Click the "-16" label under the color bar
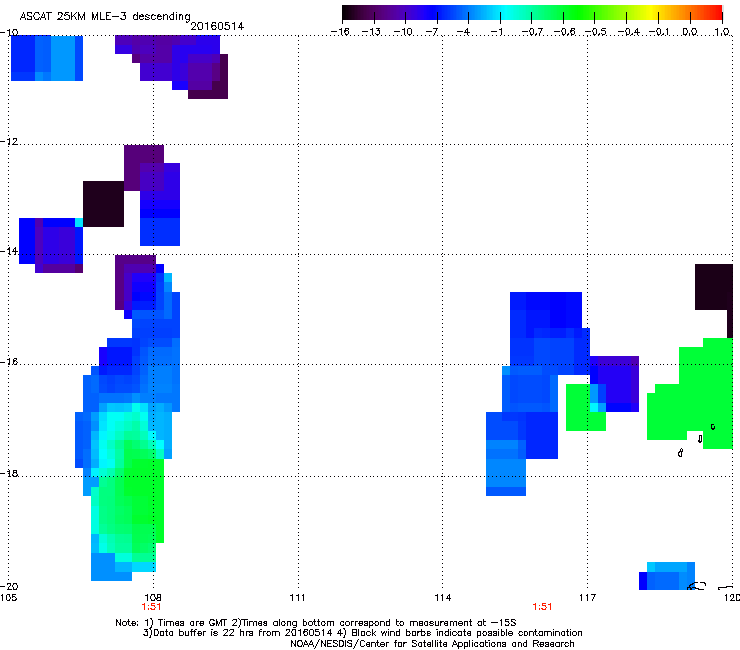 click(340, 32)
